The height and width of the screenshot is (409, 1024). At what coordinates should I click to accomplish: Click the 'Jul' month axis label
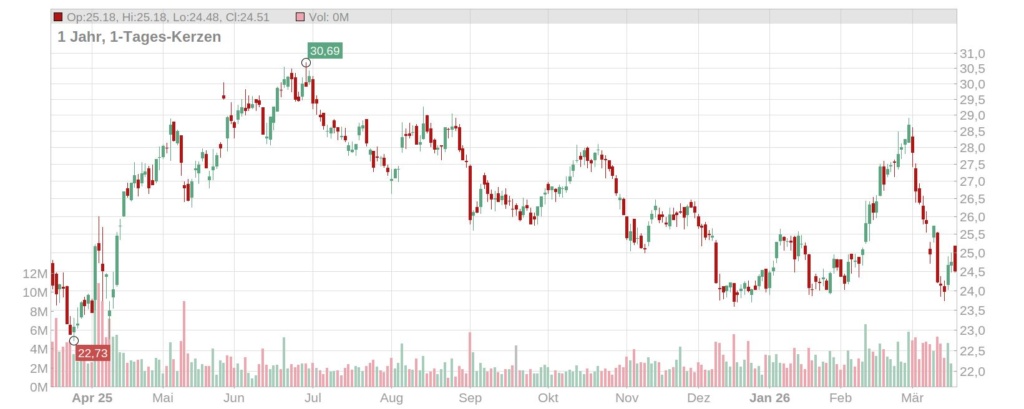312,398
